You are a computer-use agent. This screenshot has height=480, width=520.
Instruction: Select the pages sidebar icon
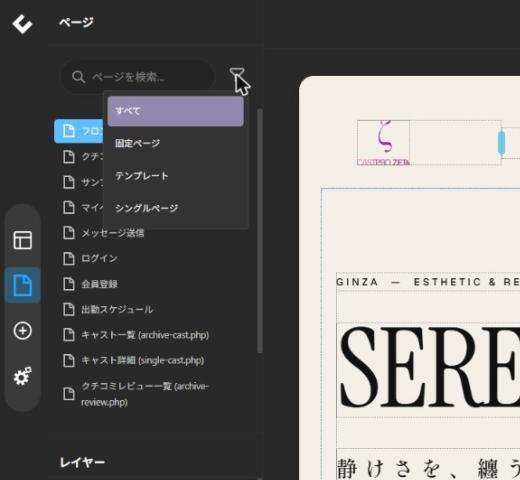coord(23,285)
